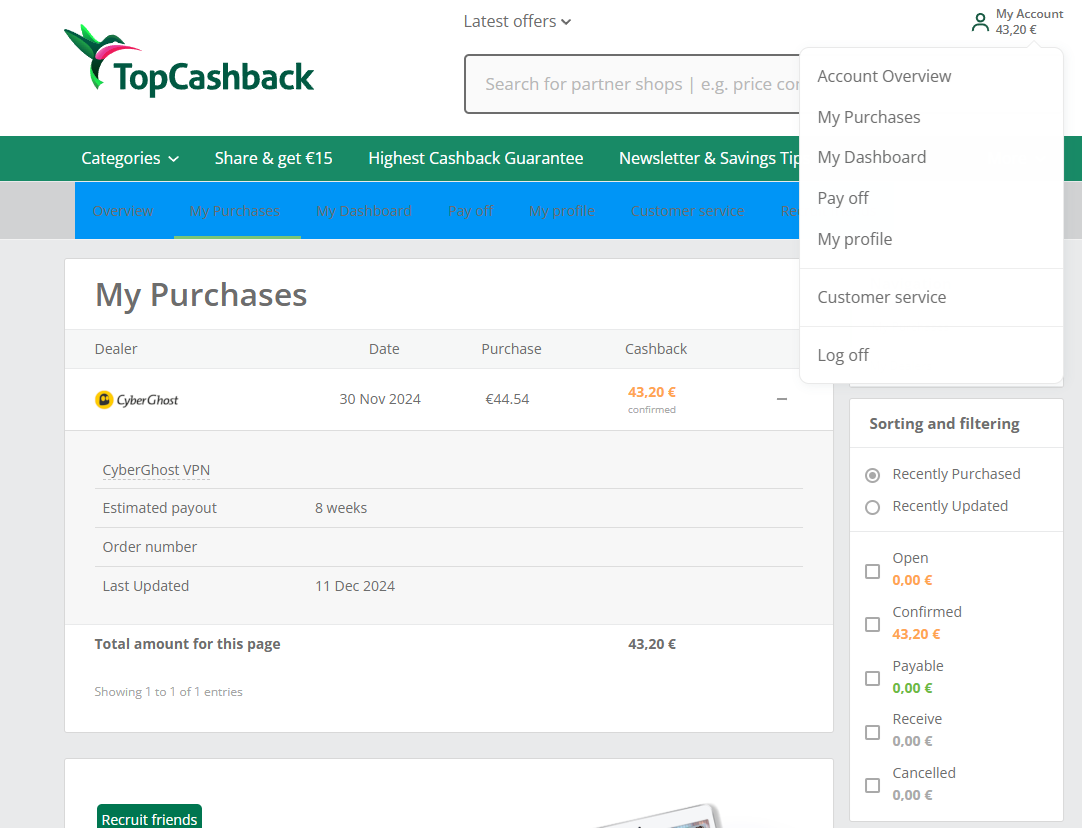Choose My Purchases in account dropdown

pyautogui.click(x=869, y=117)
